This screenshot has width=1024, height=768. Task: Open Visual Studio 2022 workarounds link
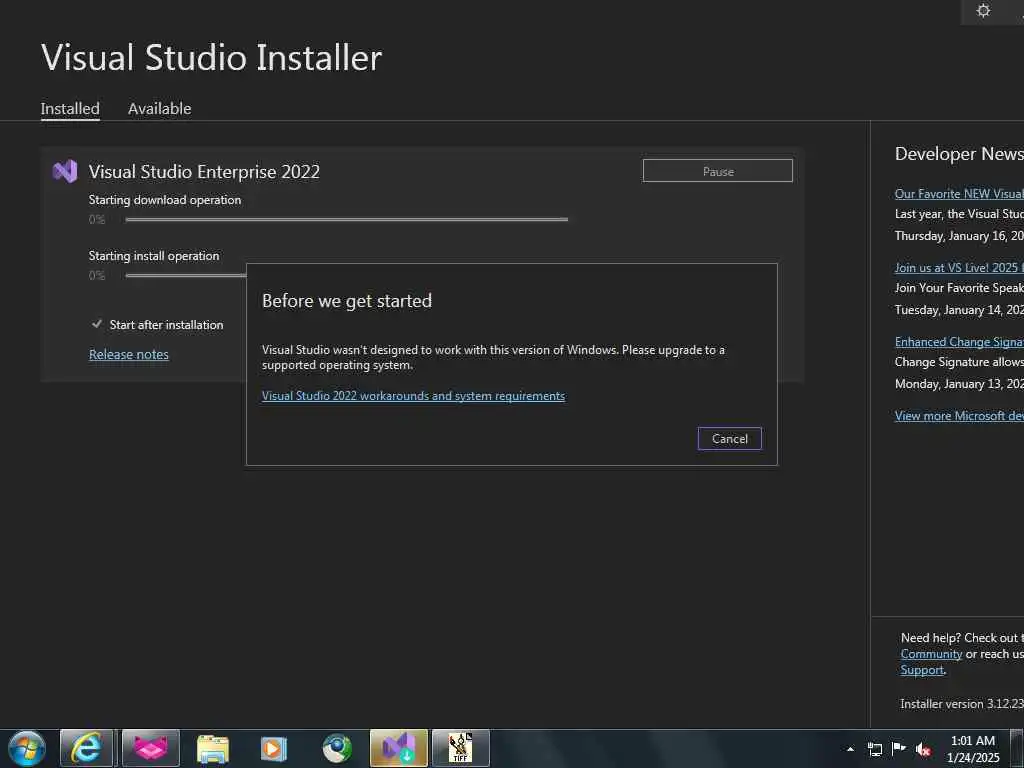pos(413,396)
